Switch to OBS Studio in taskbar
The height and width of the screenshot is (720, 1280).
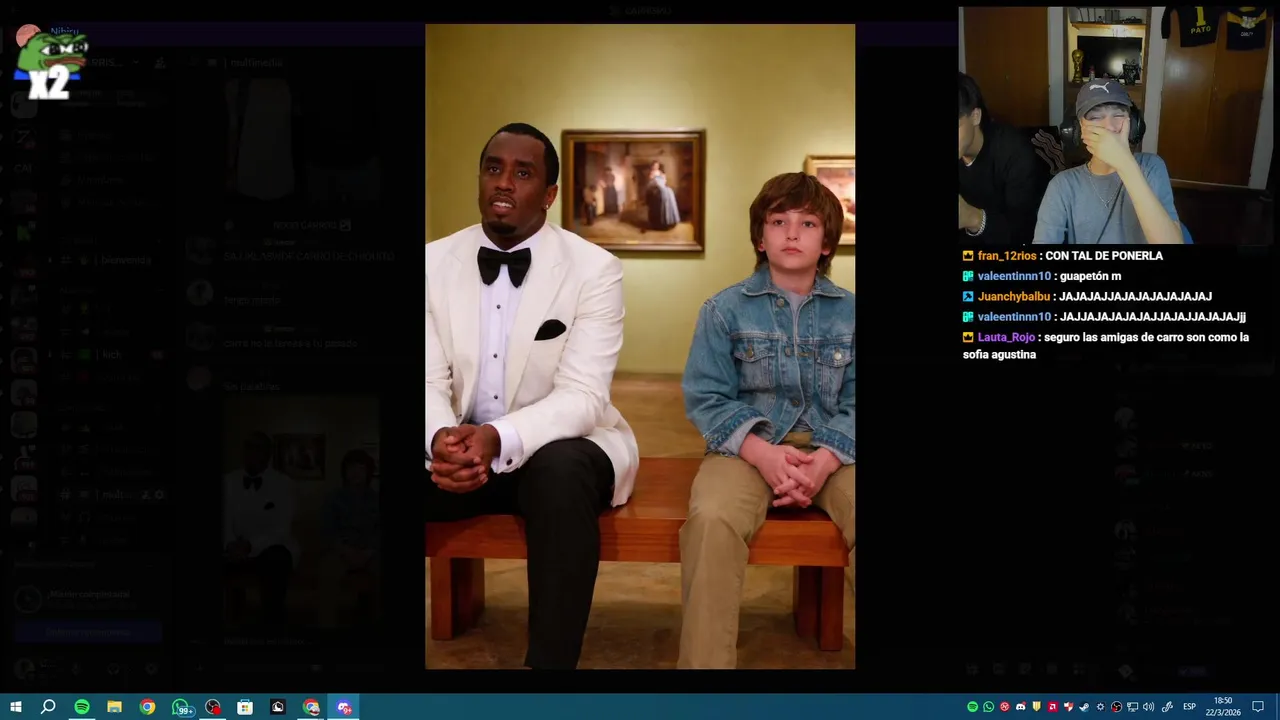tap(213, 707)
